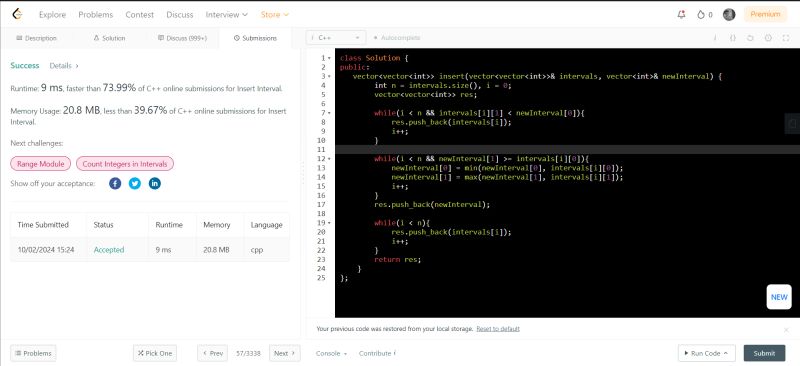Share acceptance on Twitter
This screenshot has width=800, height=366.
[x=135, y=183]
